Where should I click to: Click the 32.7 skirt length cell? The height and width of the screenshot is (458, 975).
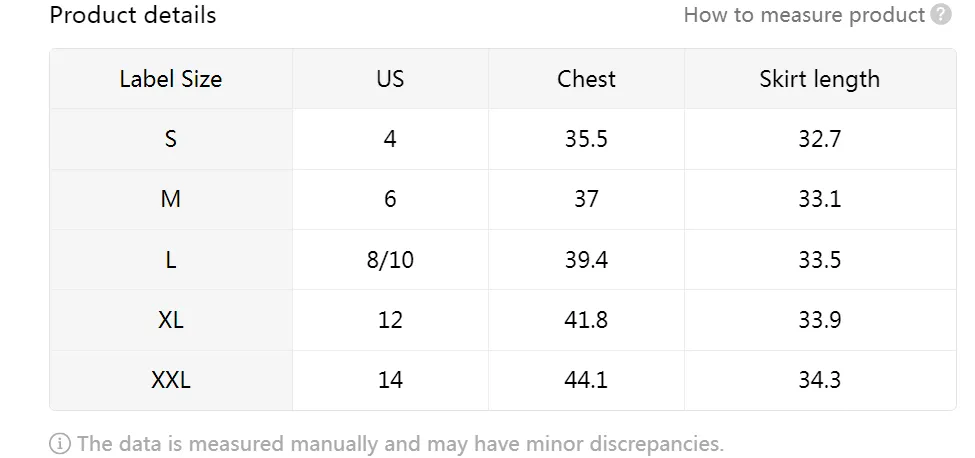[819, 139]
